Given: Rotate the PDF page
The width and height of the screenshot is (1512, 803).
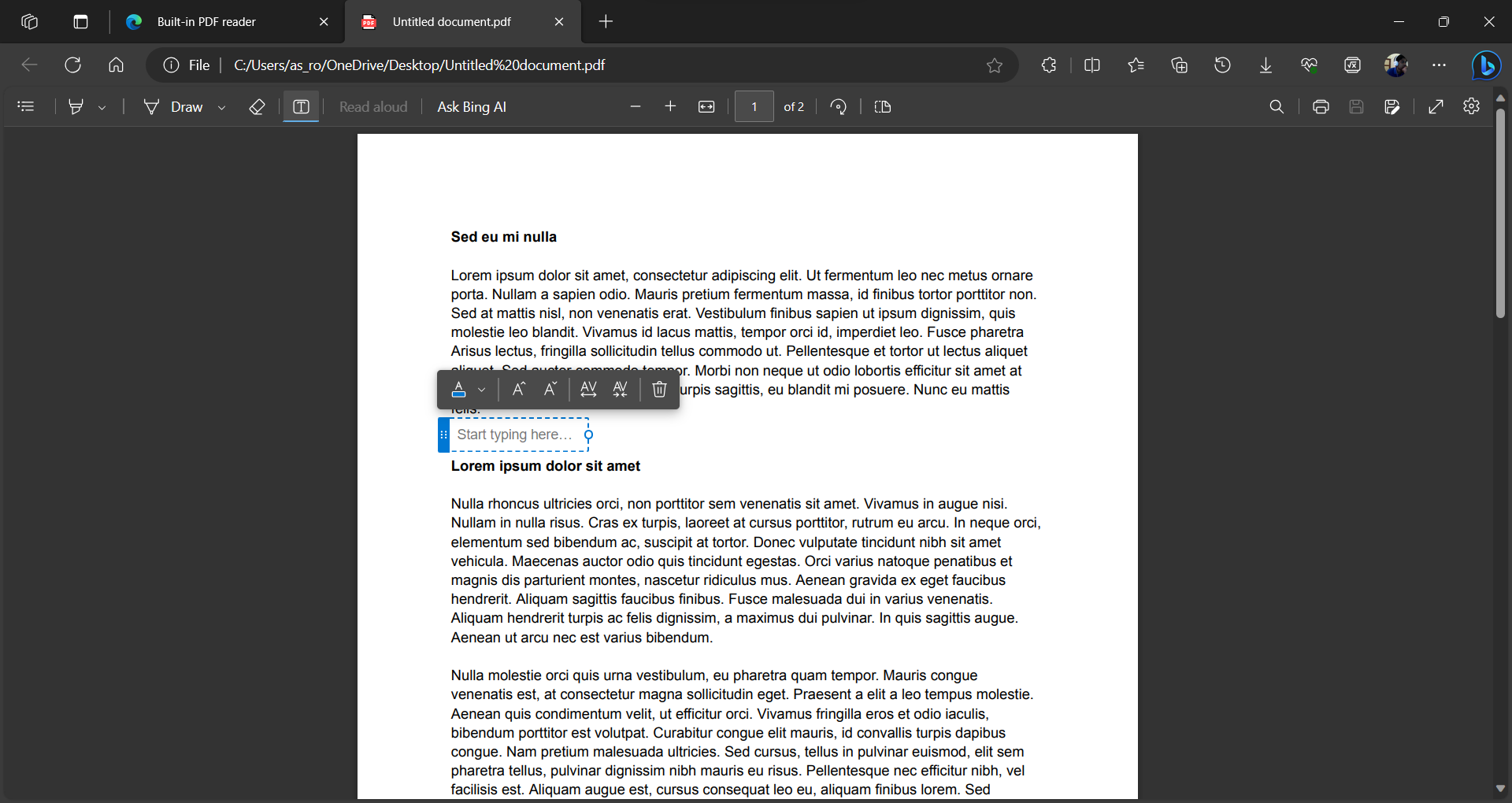Looking at the screenshot, I should [838, 106].
